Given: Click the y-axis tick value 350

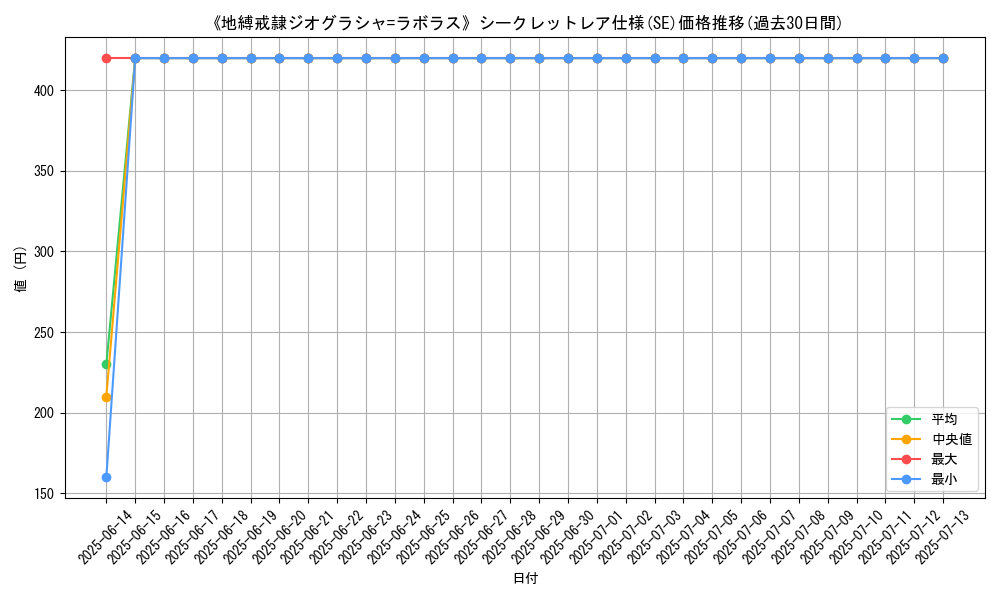Looking at the screenshot, I should point(43,172).
